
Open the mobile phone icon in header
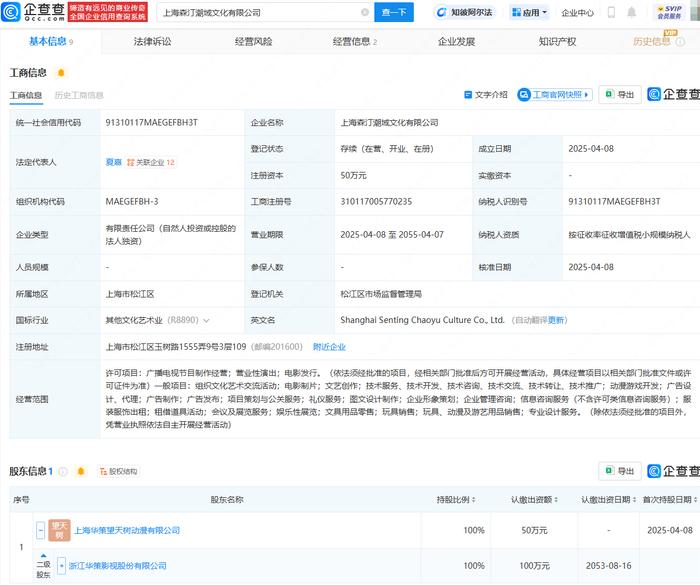click(x=612, y=12)
